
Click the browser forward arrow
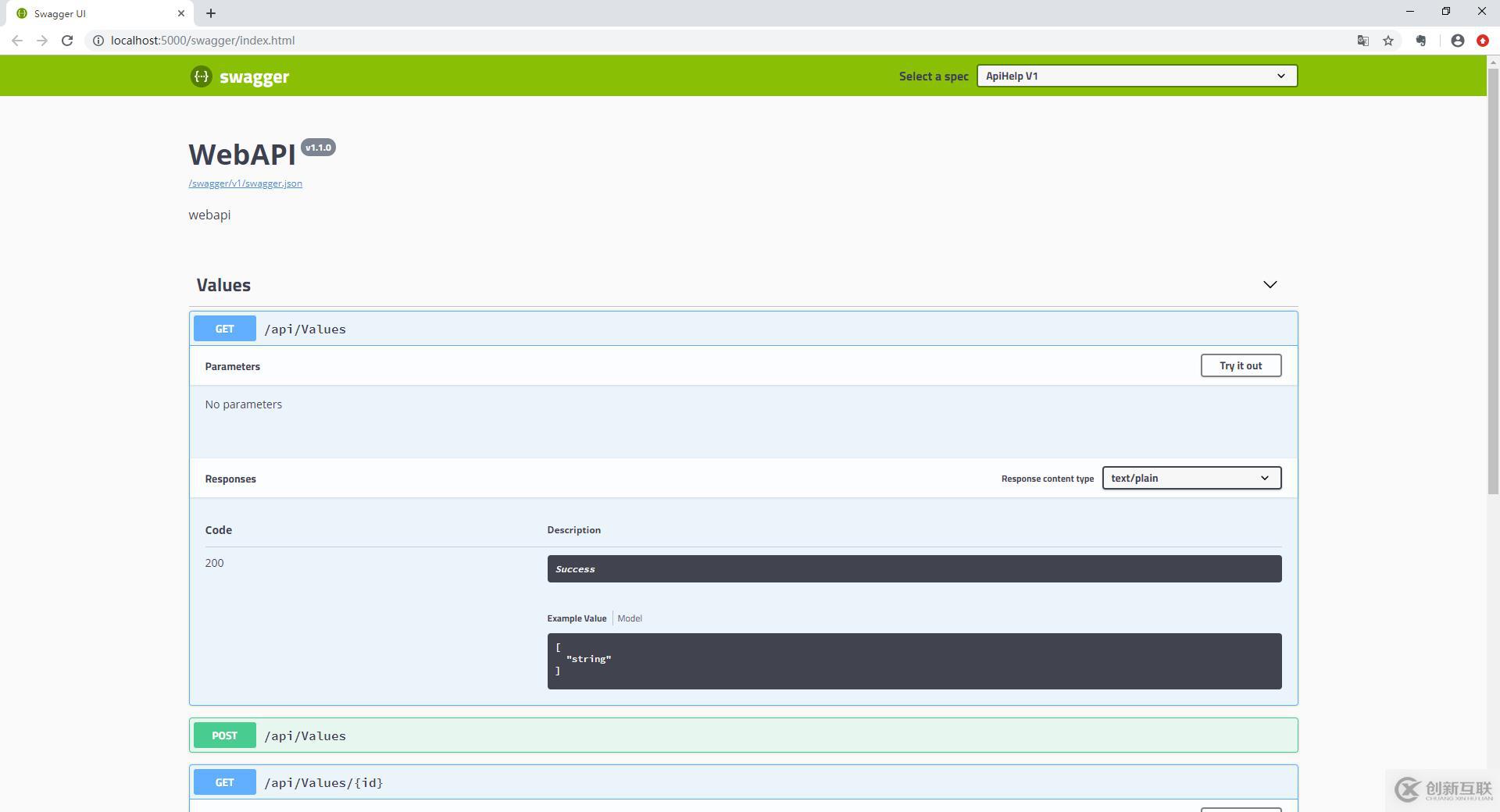(x=42, y=41)
